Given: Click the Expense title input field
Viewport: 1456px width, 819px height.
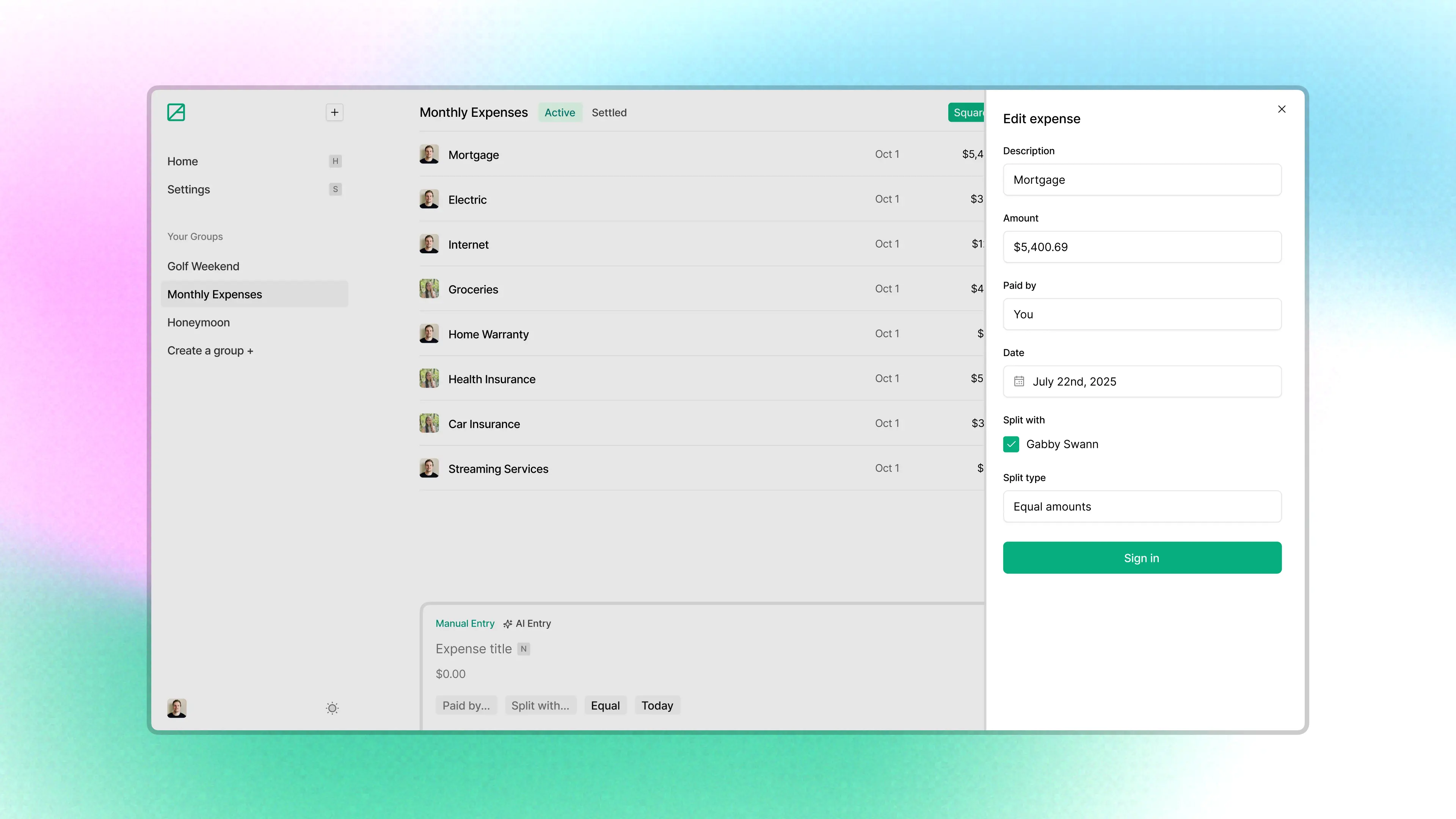Looking at the screenshot, I should click(x=474, y=648).
